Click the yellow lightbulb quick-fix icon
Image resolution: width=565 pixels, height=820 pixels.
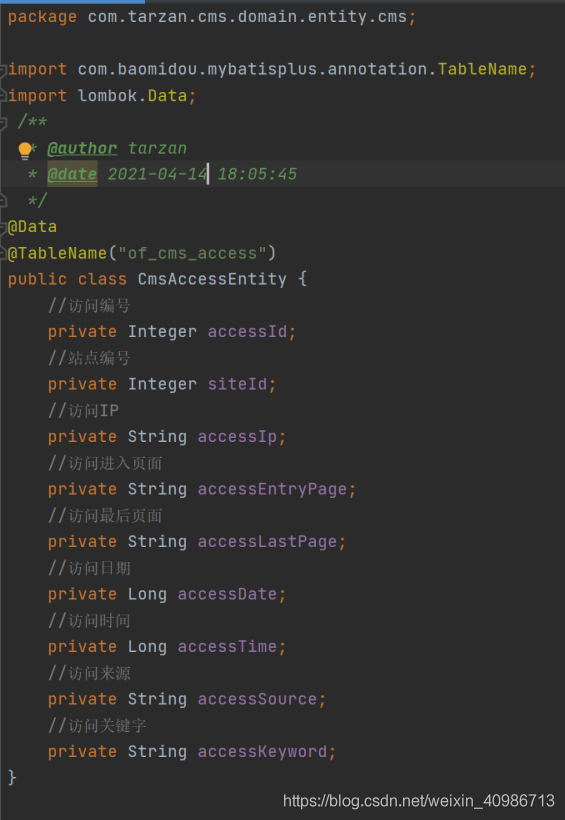(x=25, y=150)
